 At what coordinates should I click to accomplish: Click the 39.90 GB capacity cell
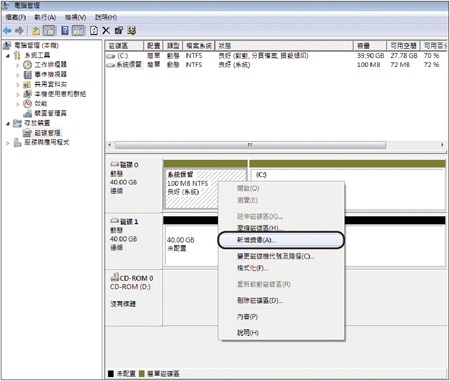tap(370, 56)
